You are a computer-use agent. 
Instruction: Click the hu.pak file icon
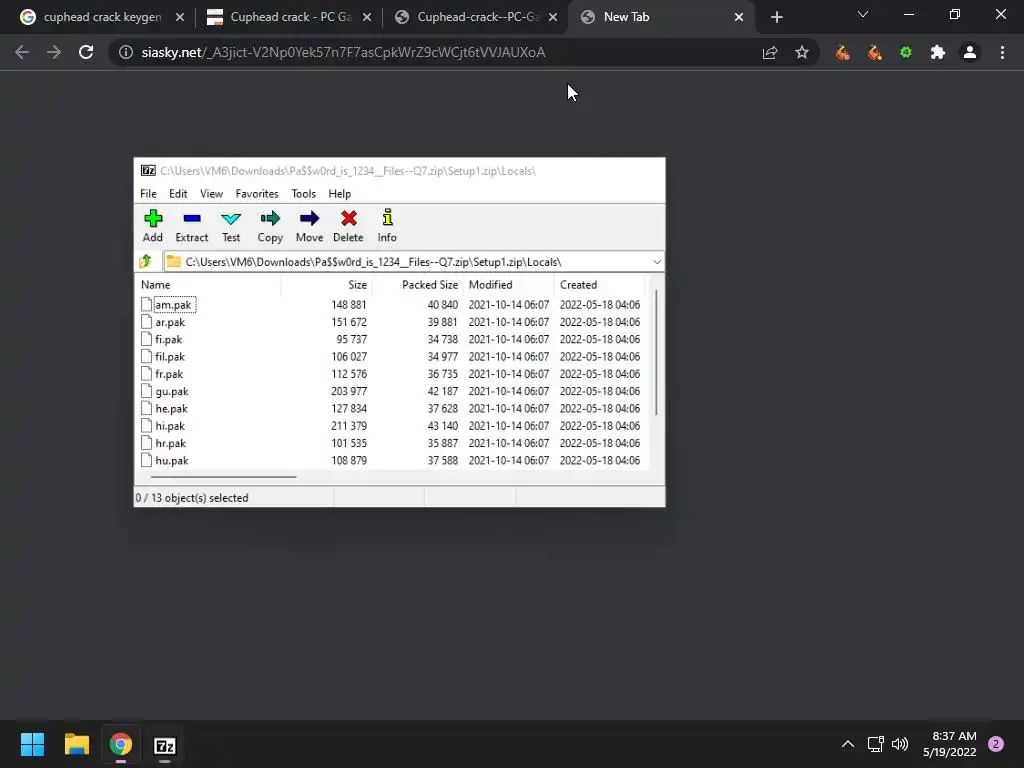[x=146, y=460]
